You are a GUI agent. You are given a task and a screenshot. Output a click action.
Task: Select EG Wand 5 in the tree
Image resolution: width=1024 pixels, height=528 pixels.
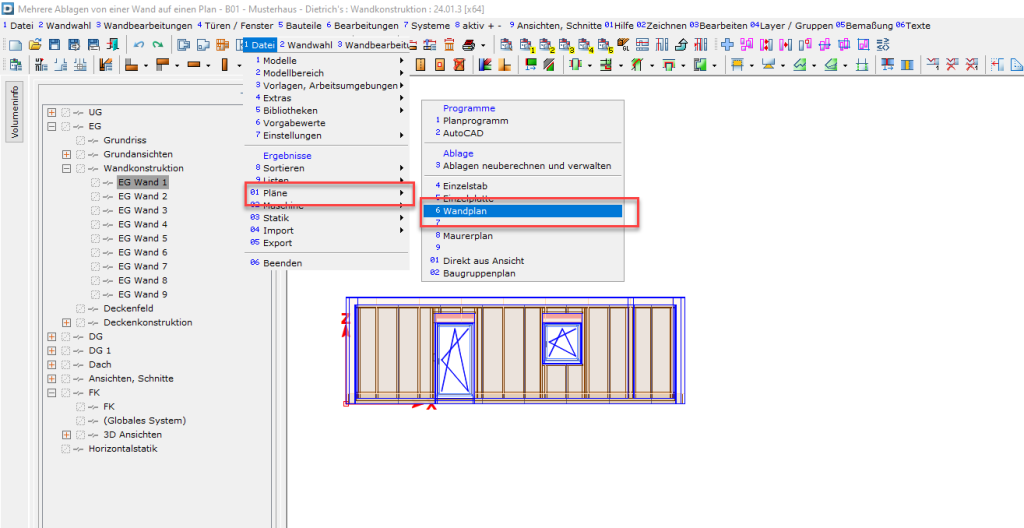pos(142,239)
